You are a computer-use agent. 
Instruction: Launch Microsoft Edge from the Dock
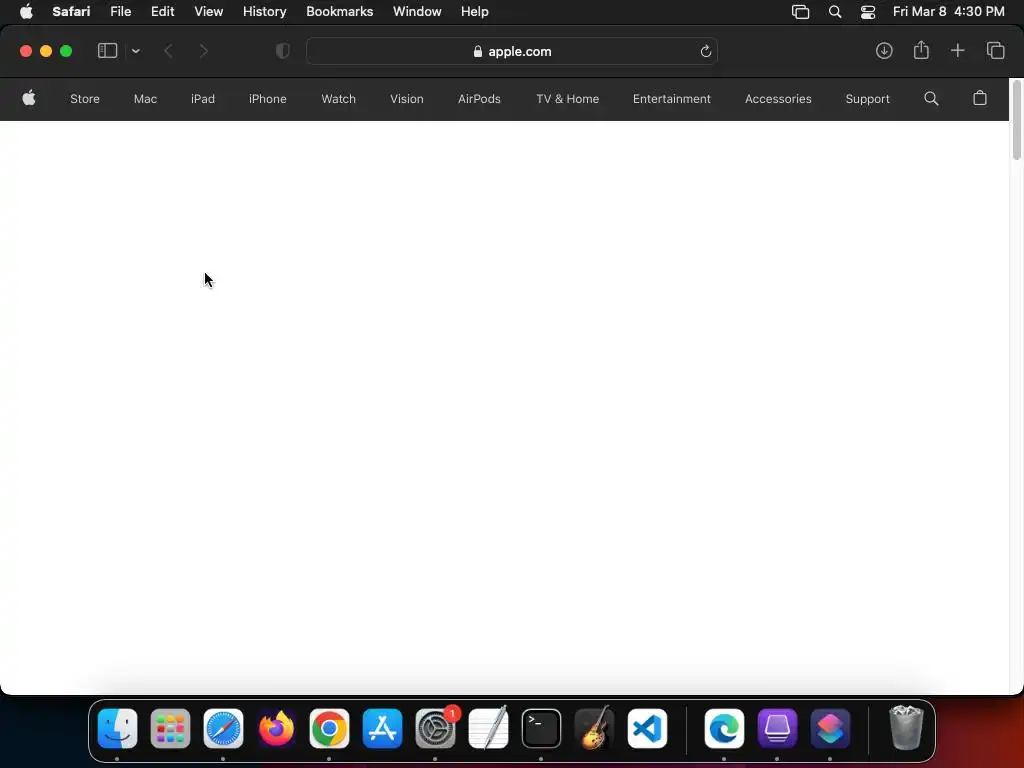click(724, 728)
